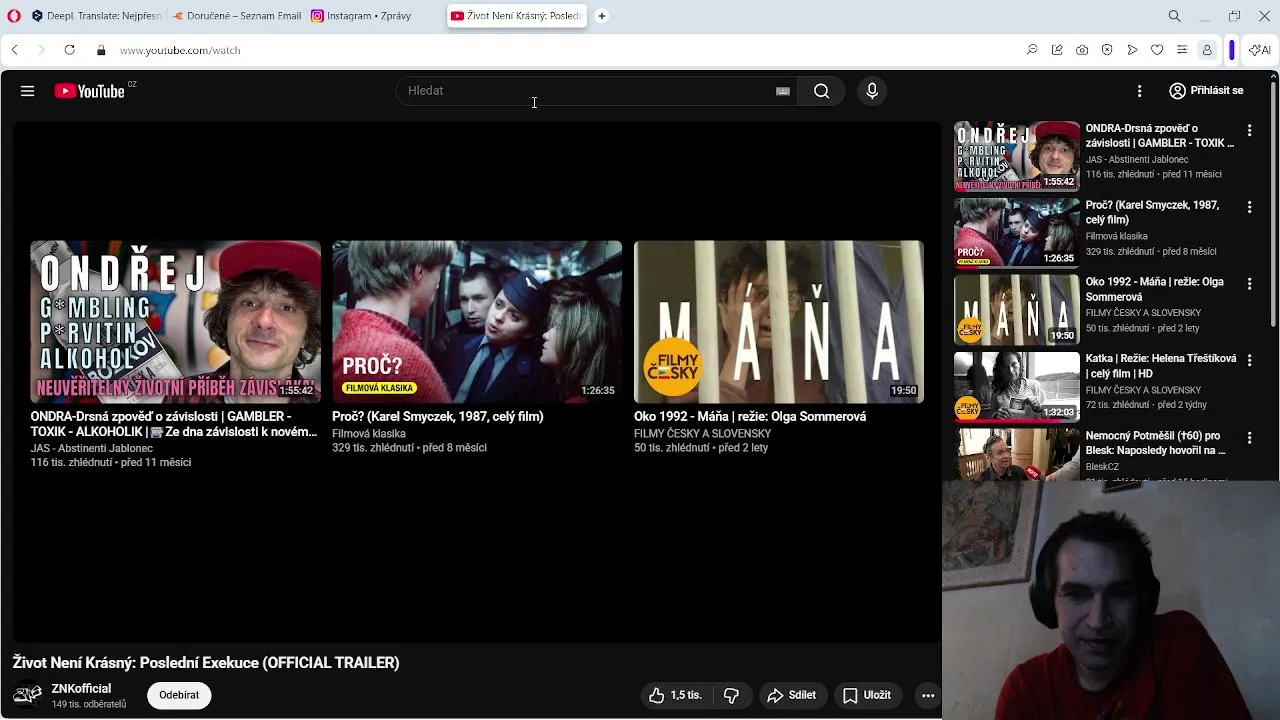
Task: Open sidebar Proč? 1:26:35 thumbnail
Action: pyautogui.click(x=1017, y=233)
